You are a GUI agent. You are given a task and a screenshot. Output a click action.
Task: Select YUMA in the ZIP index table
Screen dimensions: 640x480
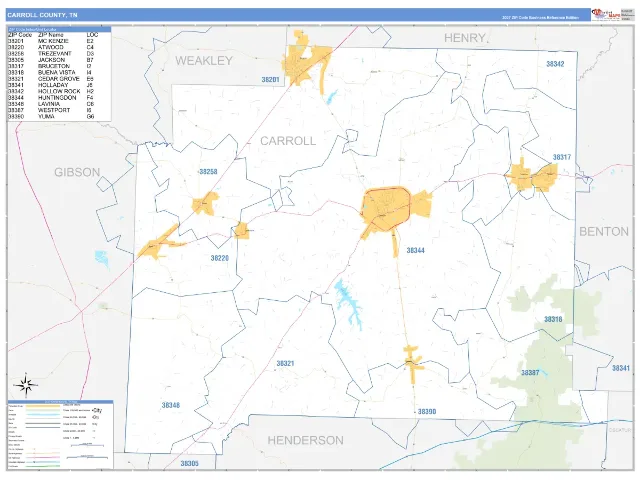tap(46, 116)
